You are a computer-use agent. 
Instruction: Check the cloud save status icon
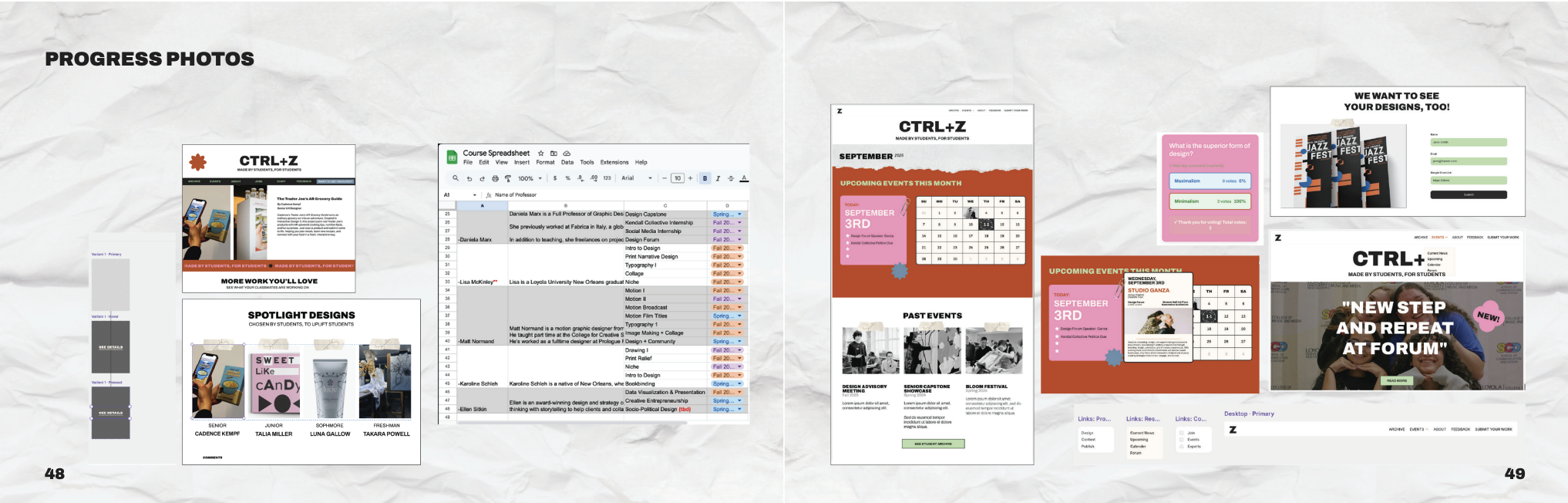point(567,154)
